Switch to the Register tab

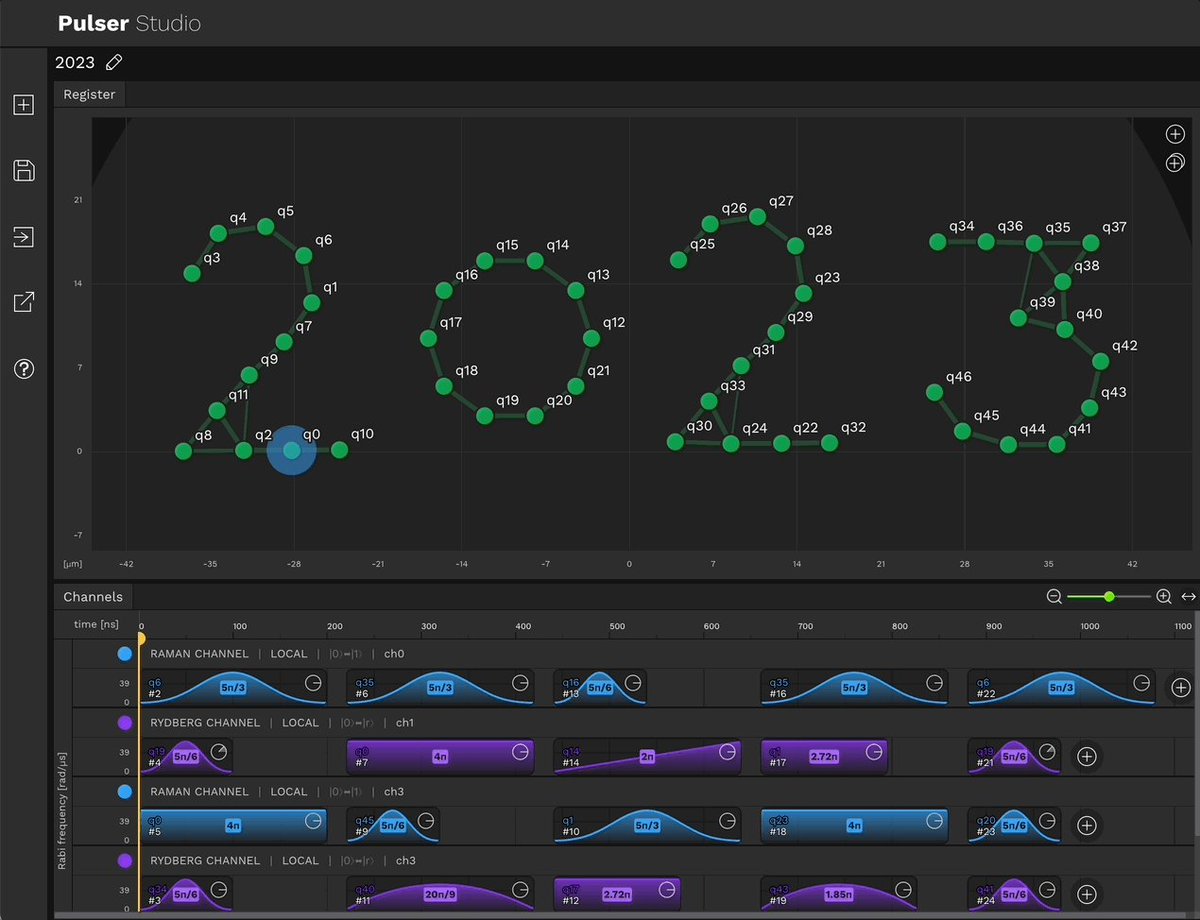[90, 94]
